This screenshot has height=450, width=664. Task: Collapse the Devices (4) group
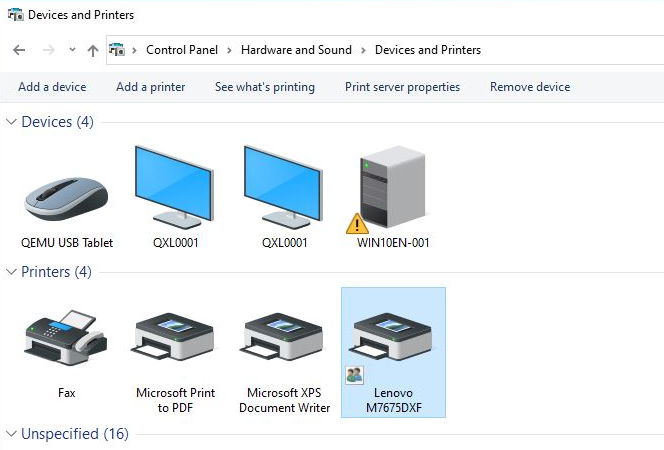point(11,122)
